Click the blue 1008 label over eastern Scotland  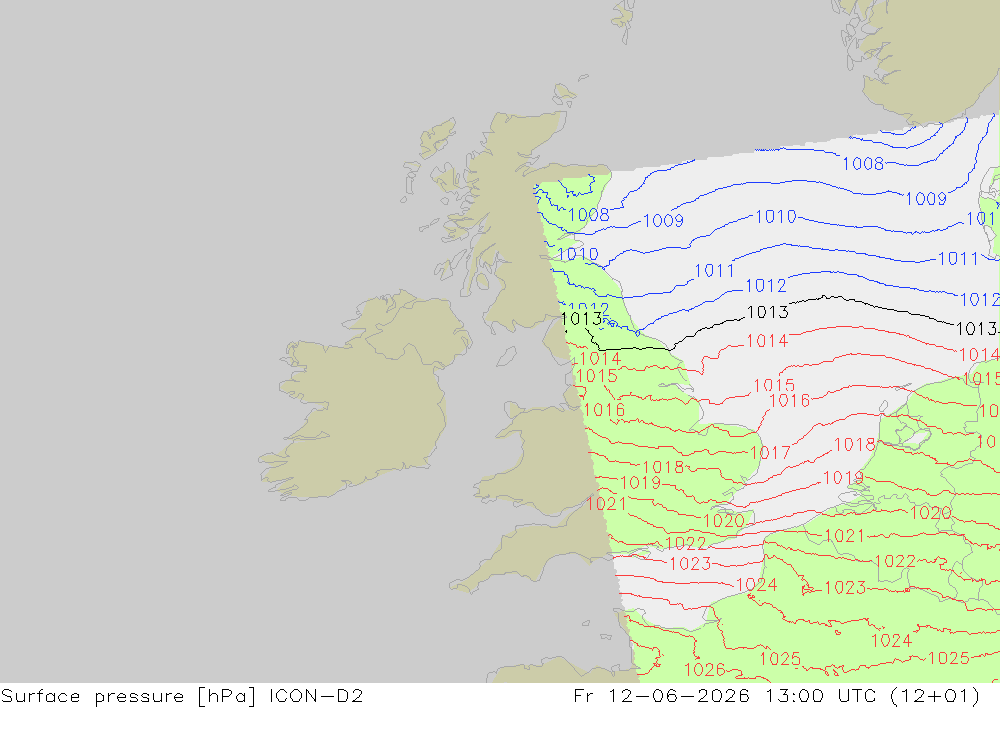point(589,215)
